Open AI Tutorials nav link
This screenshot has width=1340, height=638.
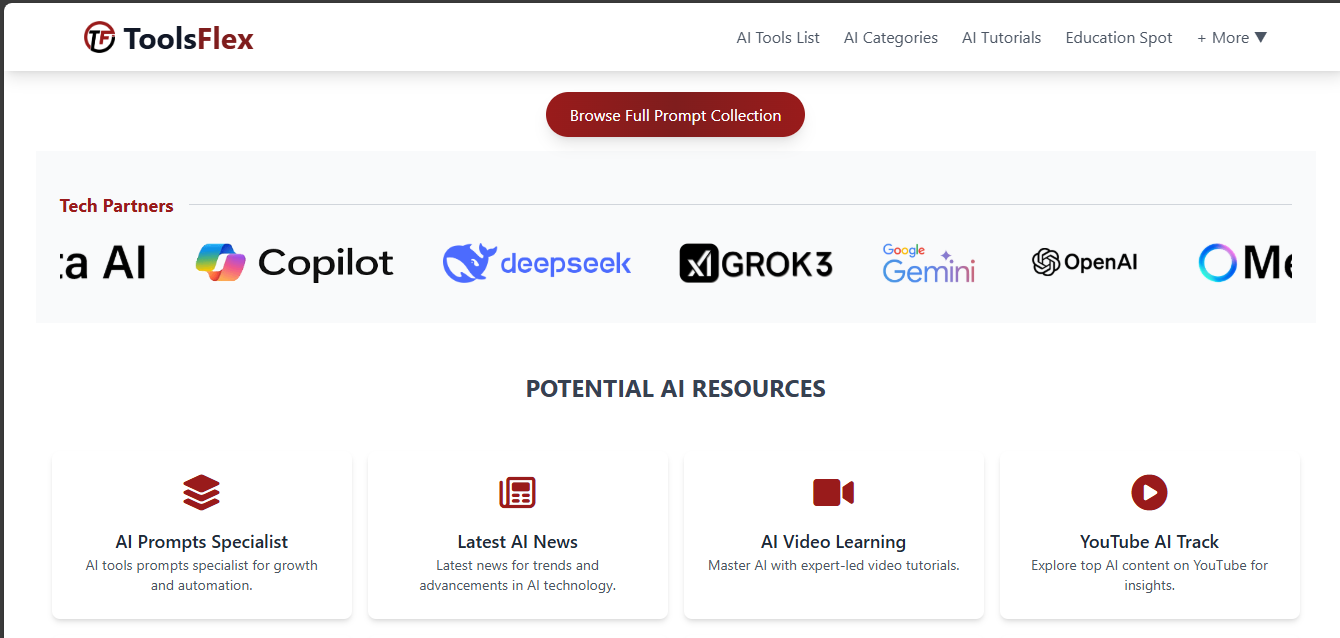(1001, 38)
